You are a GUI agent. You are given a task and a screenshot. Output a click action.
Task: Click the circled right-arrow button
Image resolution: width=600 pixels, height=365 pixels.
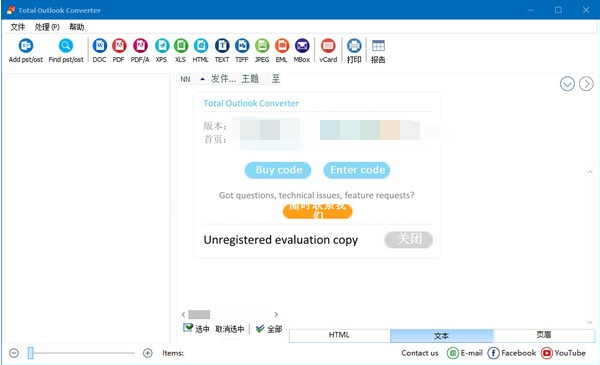[586, 84]
